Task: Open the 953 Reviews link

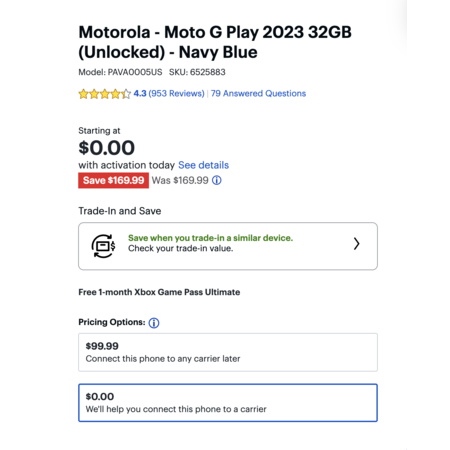Action: (176, 93)
